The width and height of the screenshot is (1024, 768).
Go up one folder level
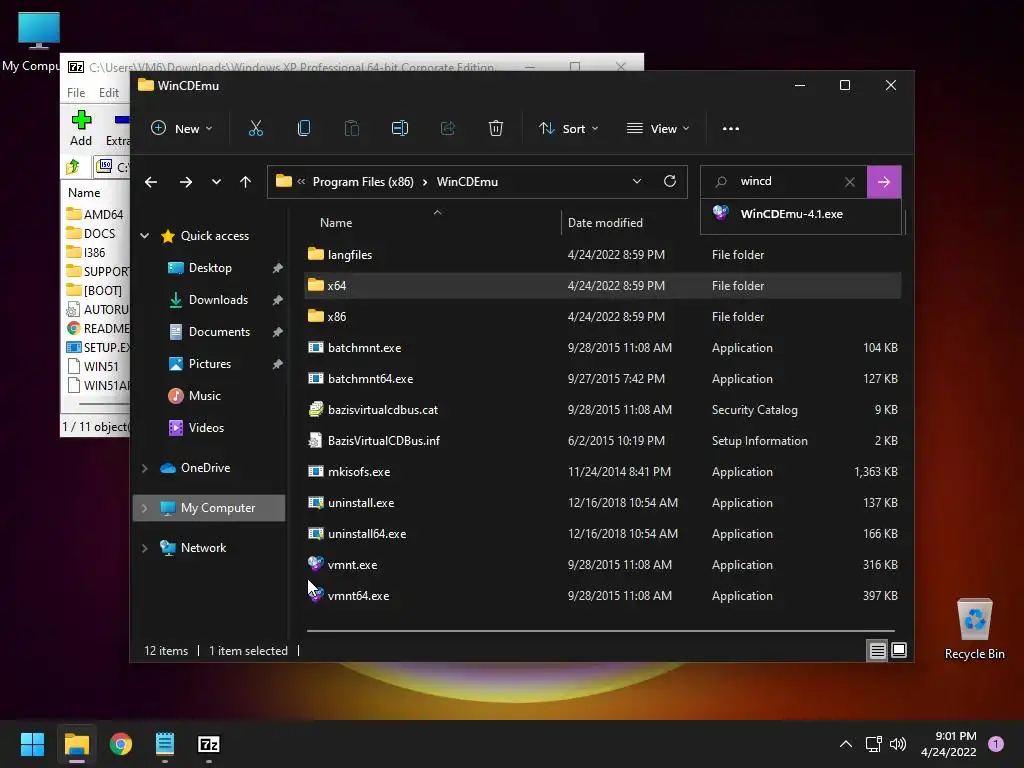pos(246,182)
